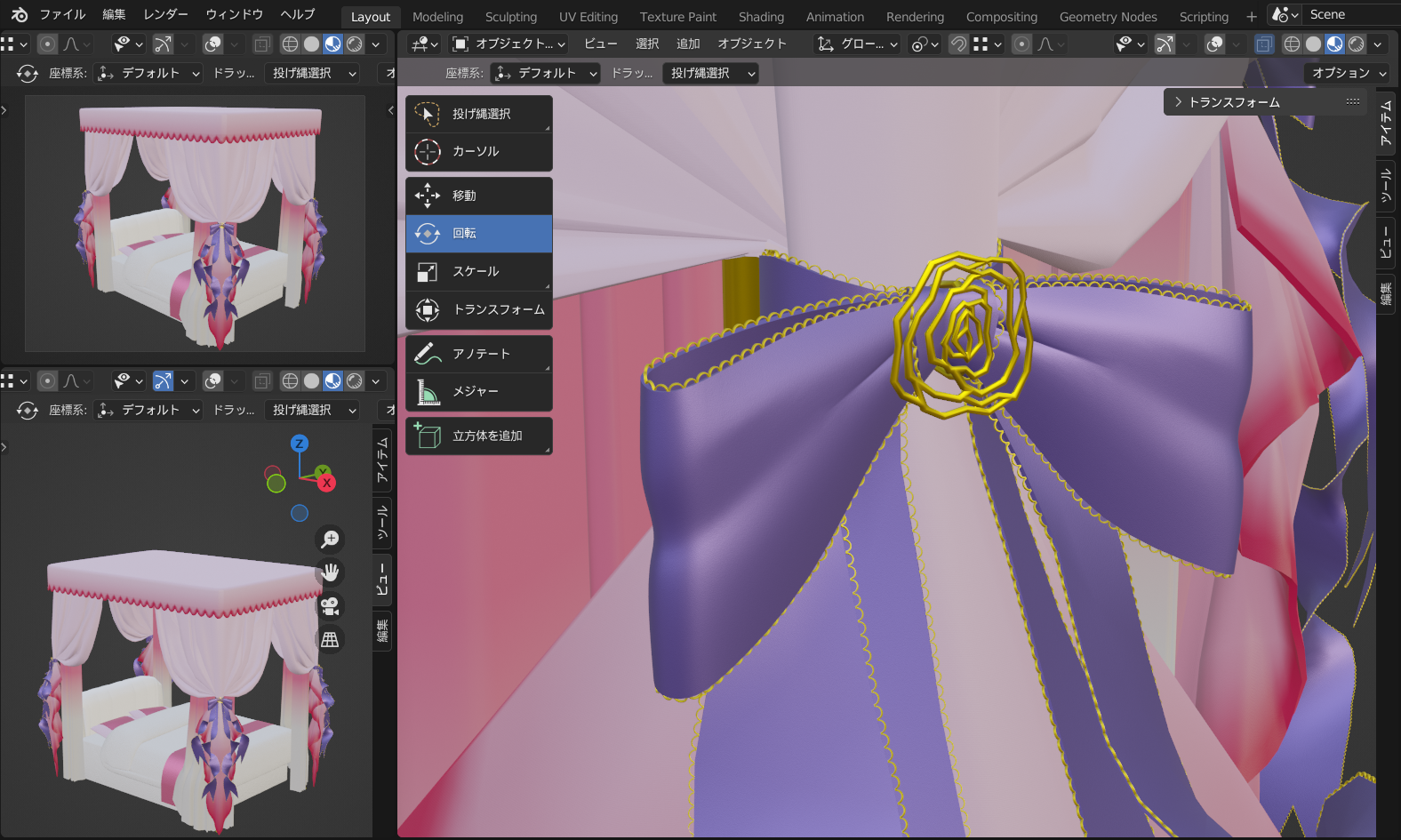Toggle gizmo display in lower-left viewport header
Image resolution: width=1401 pixels, height=840 pixels.
[x=163, y=381]
